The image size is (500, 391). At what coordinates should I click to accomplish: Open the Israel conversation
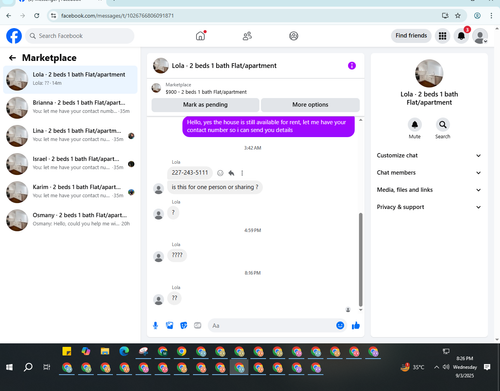click(70, 164)
